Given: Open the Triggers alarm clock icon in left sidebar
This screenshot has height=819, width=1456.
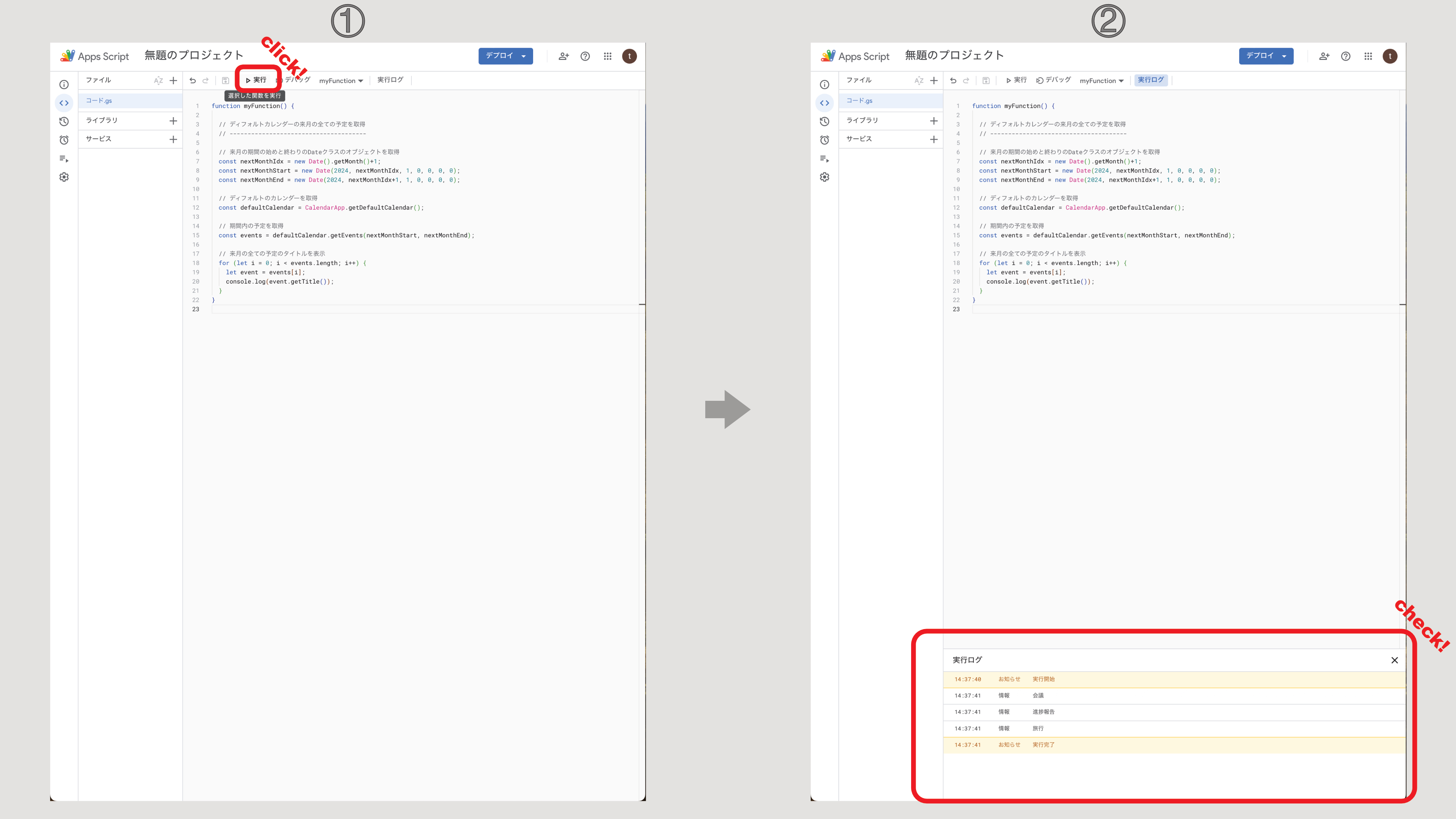Looking at the screenshot, I should click(64, 140).
